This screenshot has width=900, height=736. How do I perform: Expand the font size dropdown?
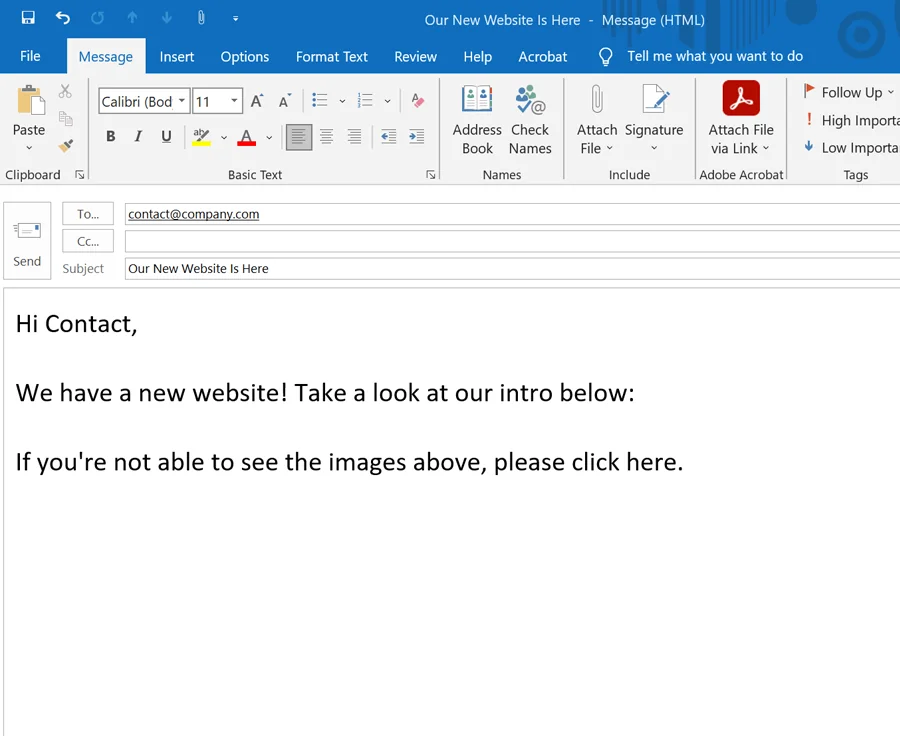(235, 101)
